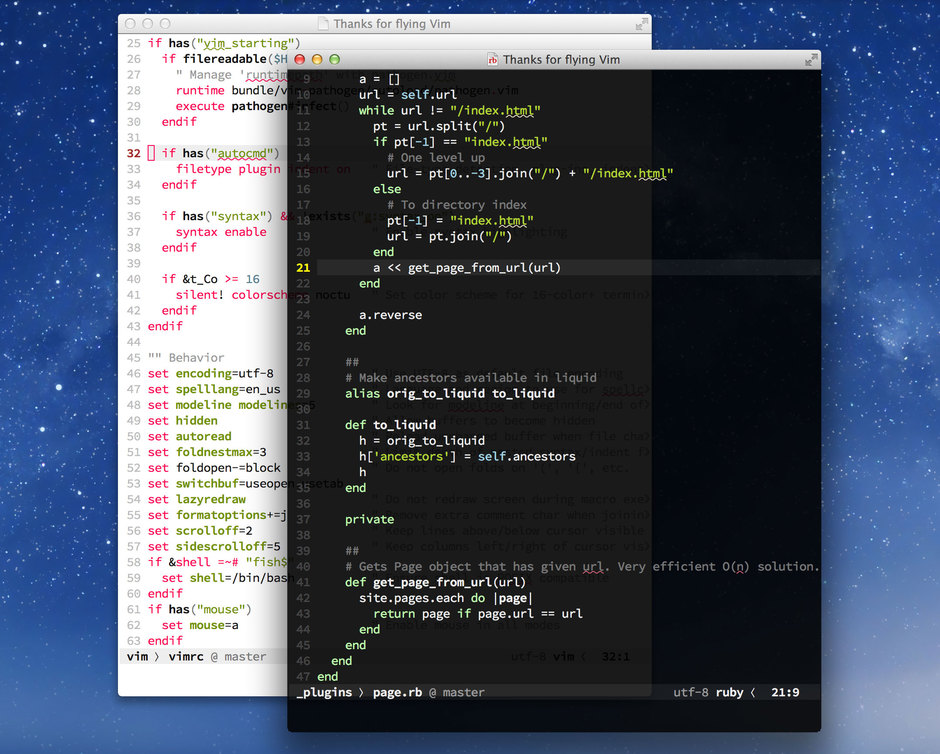Click 'set mouse=a' in vimrc window
Image resolution: width=940 pixels, height=754 pixels.
pos(200,625)
